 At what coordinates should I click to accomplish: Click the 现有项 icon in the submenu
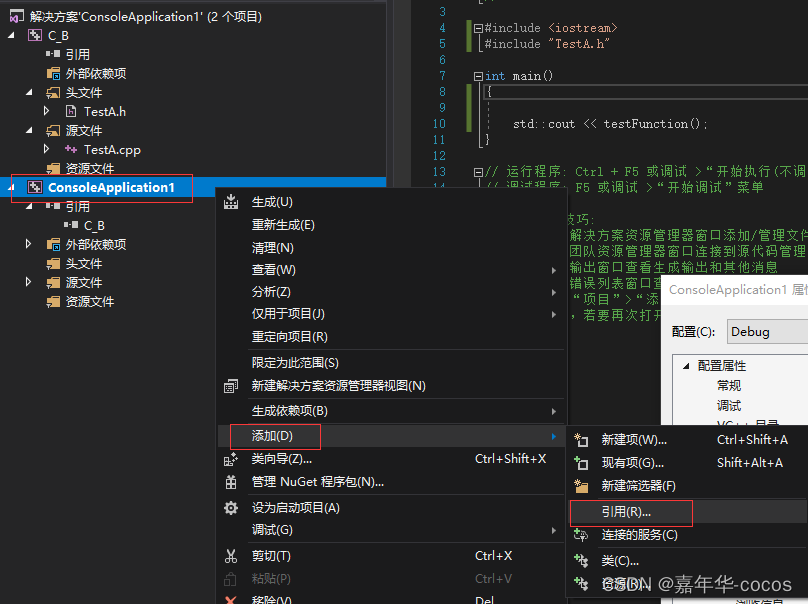581,463
